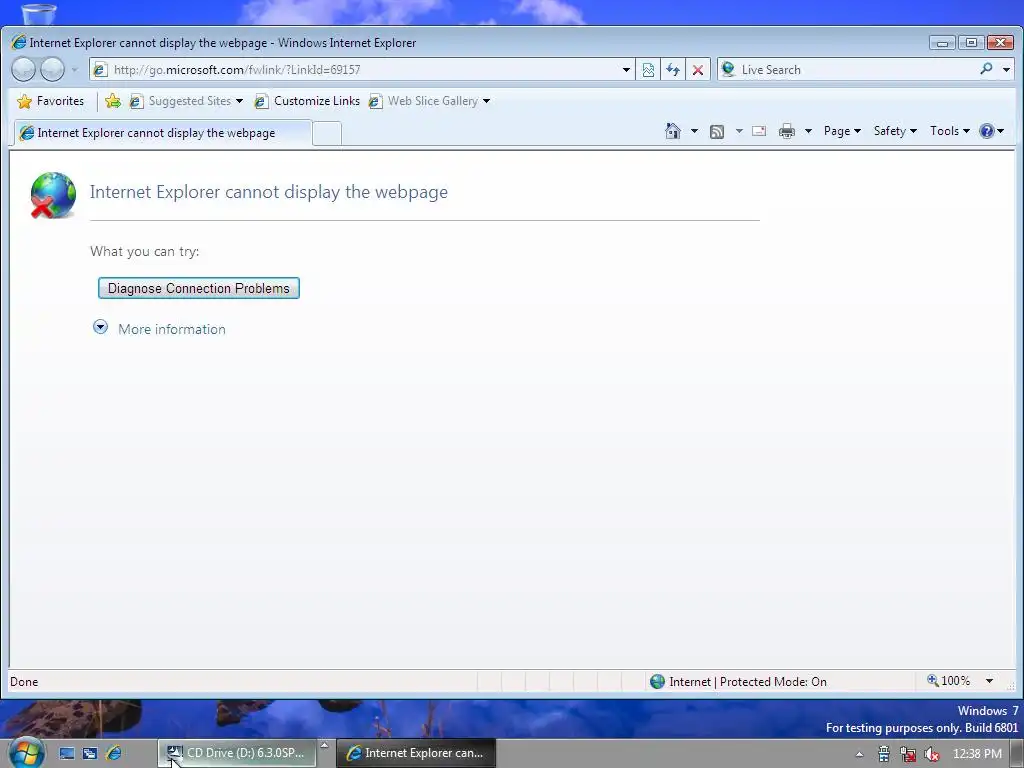This screenshot has width=1024, height=768.
Task: Select the cannot display webpage tab
Action: tap(163, 133)
